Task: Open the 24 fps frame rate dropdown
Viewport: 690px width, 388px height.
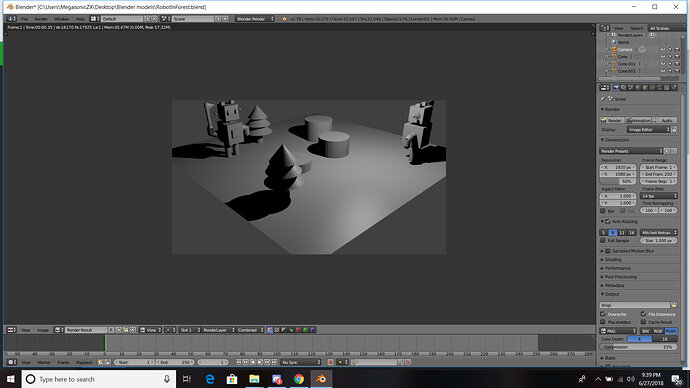Action: click(x=659, y=196)
